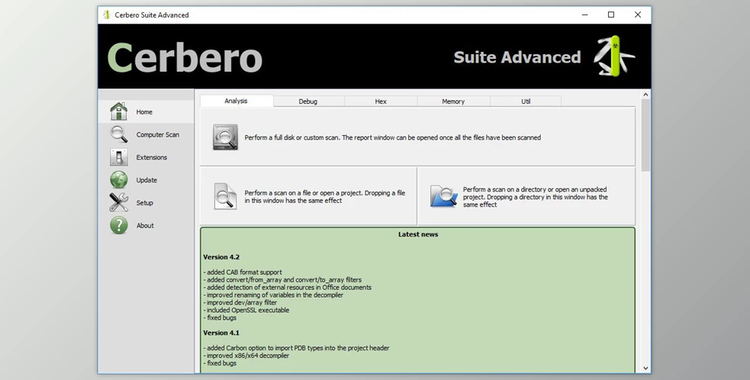Click the added Carbon option news line

[296, 348]
